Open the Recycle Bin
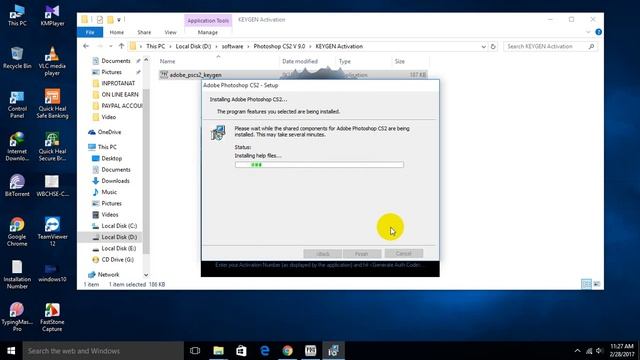 (x=17, y=58)
